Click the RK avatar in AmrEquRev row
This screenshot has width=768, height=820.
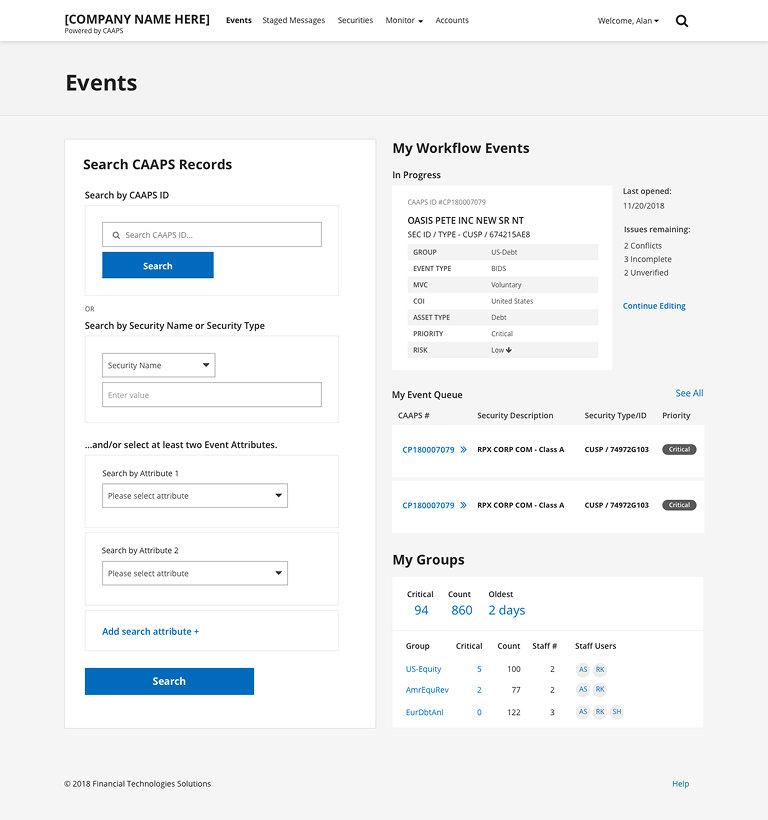tap(600, 689)
